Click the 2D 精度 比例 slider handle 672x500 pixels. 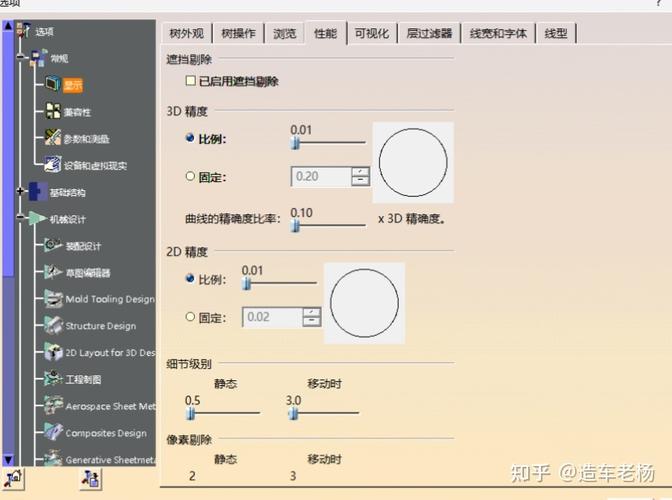tap(246, 283)
